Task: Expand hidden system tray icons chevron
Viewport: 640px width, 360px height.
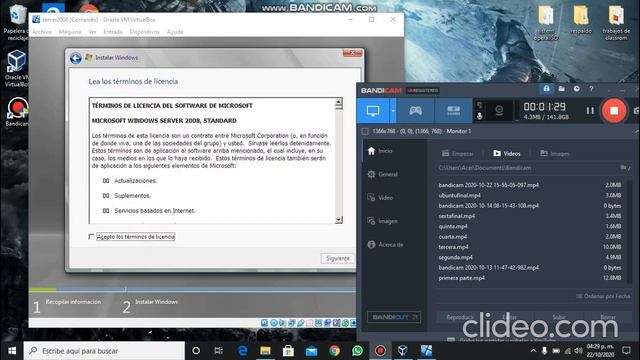Action: (533, 351)
